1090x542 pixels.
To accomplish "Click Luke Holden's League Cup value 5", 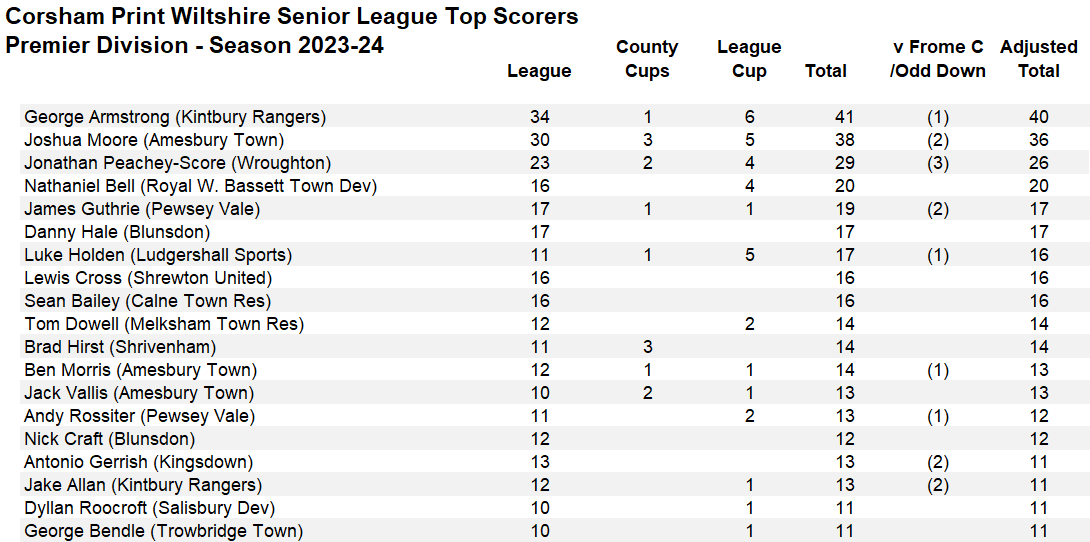I will 749,255.
